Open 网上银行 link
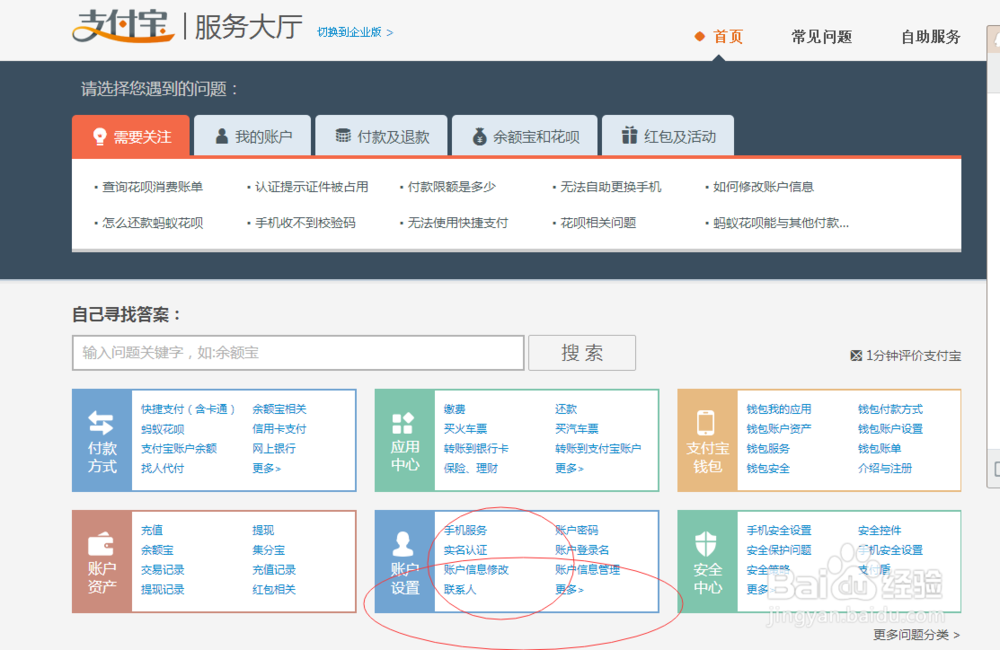1000x650 pixels. [x=274, y=448]
